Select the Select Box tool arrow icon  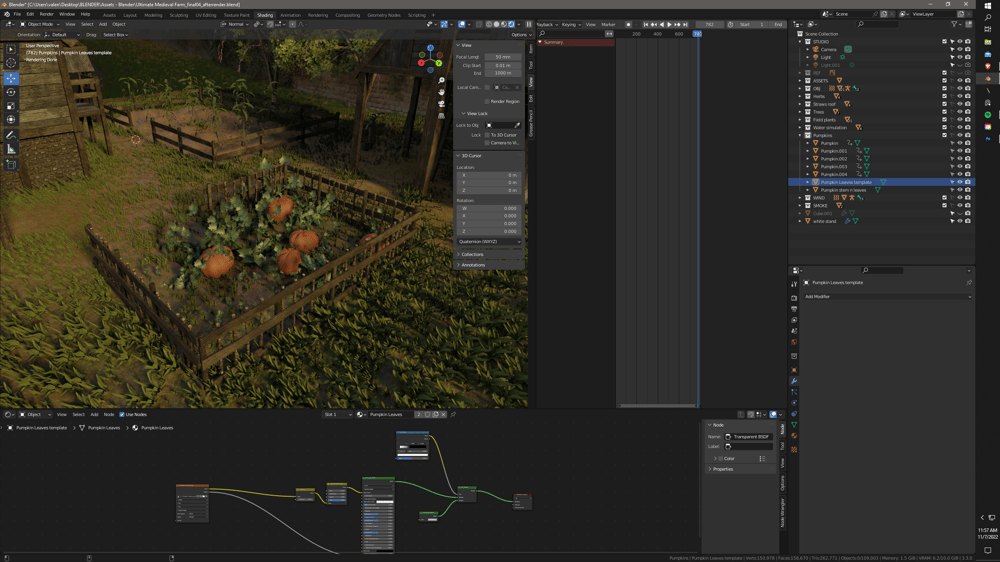click(x=11, y=49)
